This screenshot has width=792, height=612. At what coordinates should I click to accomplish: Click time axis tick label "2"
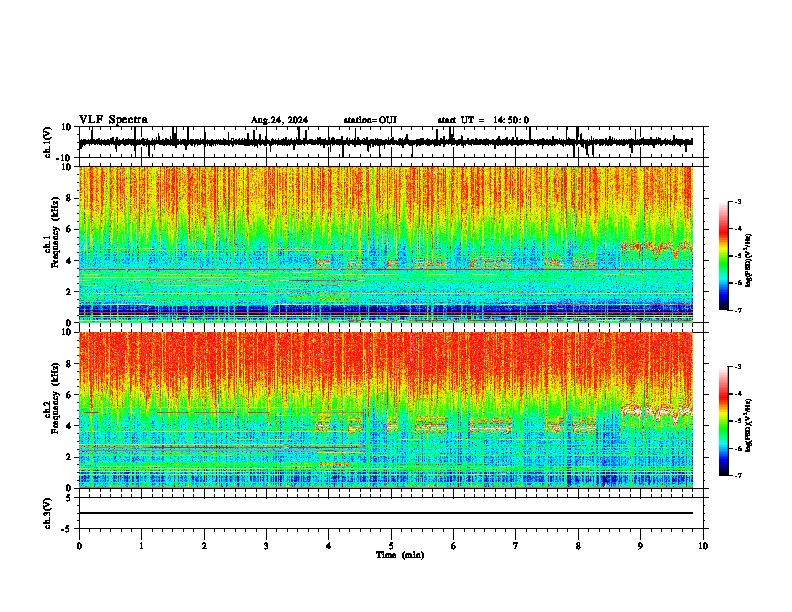tap(204, 546)
